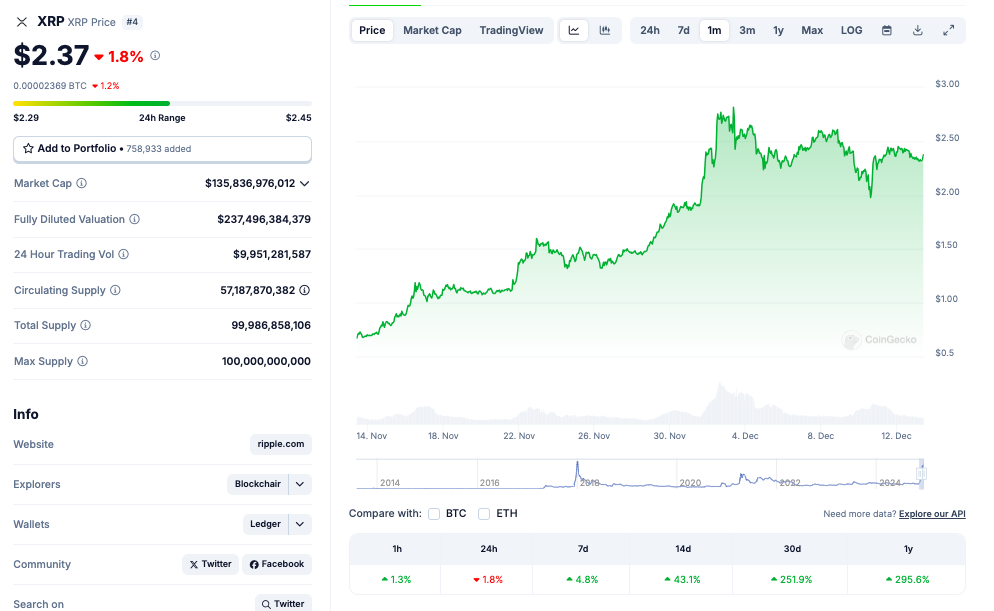Image resolution: width=994 pixels, height=611 pixels.
Task: Select the 7d time range
Action: [x=683, y=30]
